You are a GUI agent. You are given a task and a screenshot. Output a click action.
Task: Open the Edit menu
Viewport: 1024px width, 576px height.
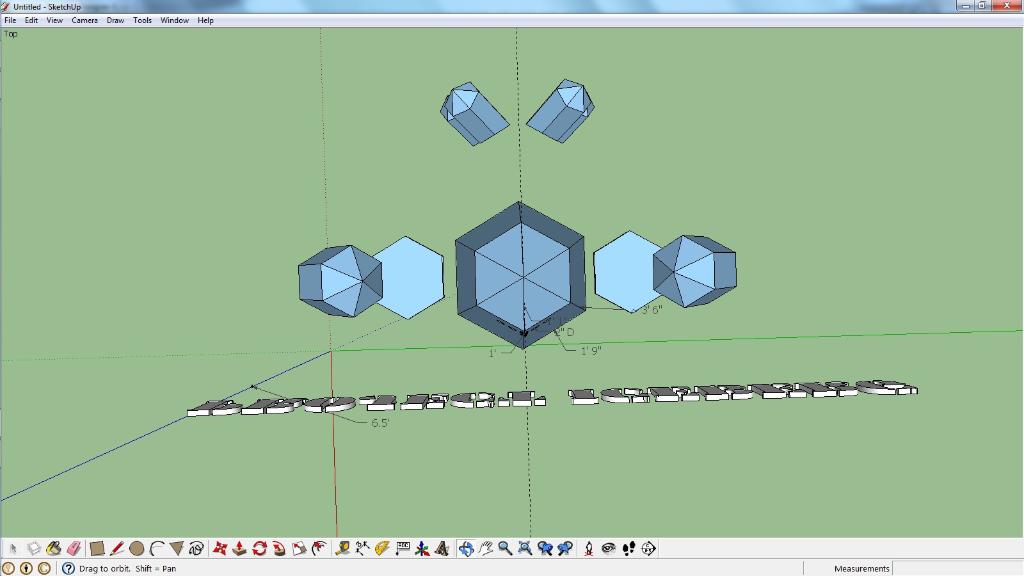click(31, 20)
